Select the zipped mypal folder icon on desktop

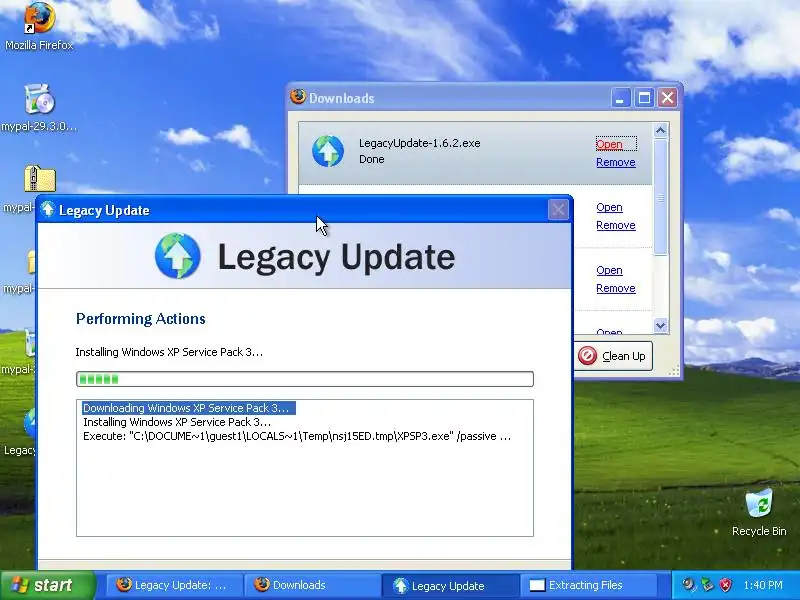tap(39, 179)
